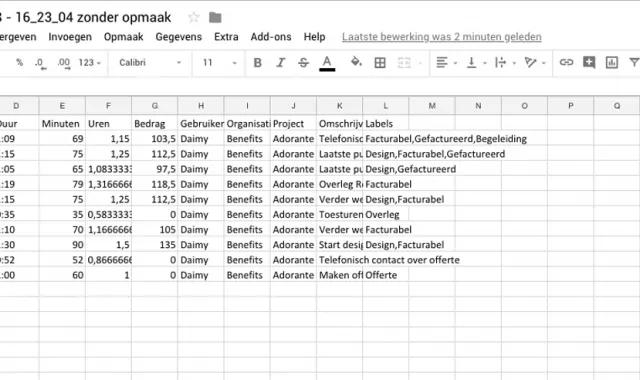Image resolution: width=640 pixels, height=380 pixels.
Task: Select cell with Minuten 79
Action: (x=62, y=184)
